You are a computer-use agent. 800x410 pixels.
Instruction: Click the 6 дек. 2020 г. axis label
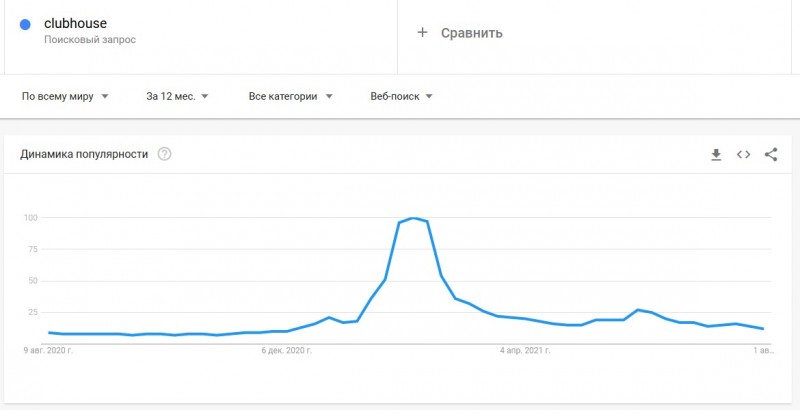(287, 351)
